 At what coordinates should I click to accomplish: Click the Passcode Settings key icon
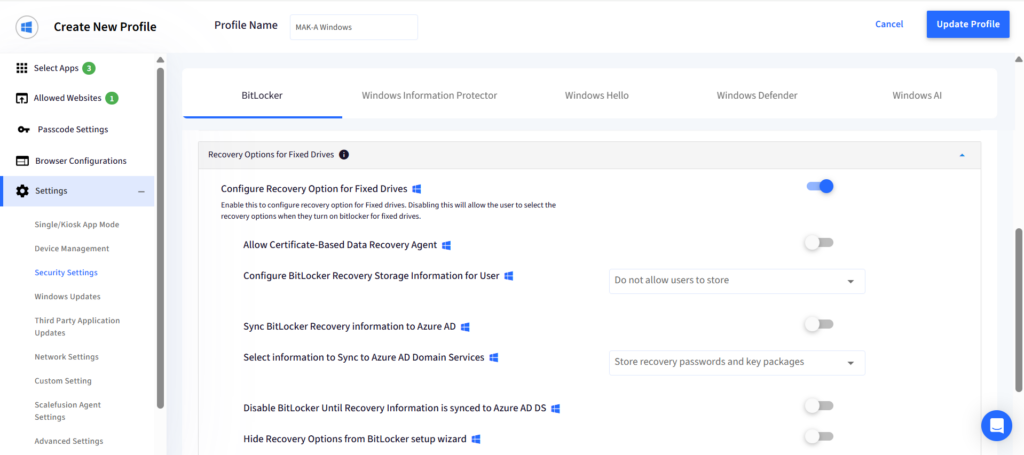click(x=24, y=130)
